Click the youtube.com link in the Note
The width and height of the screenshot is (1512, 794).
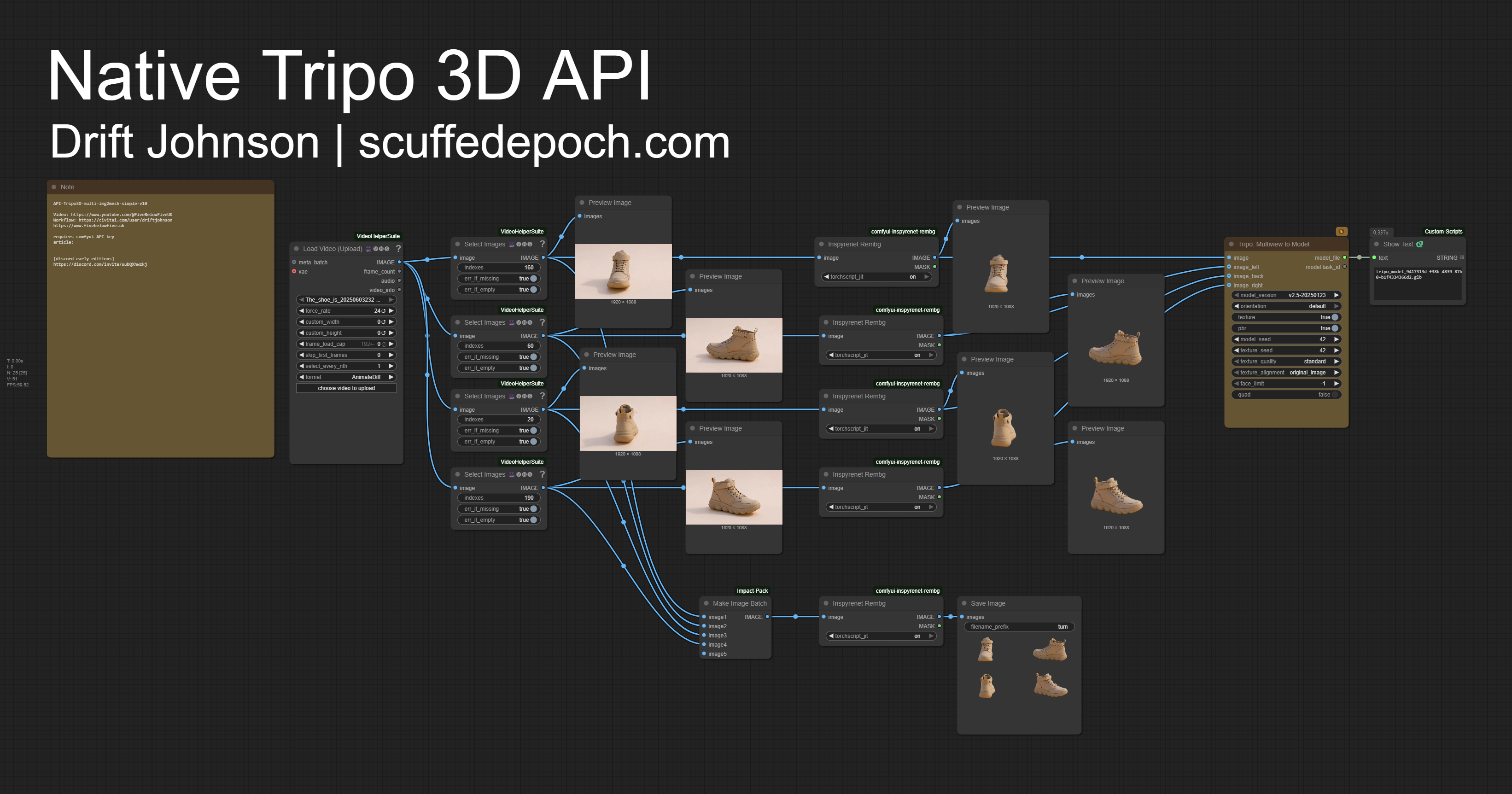tap(122, 215)
